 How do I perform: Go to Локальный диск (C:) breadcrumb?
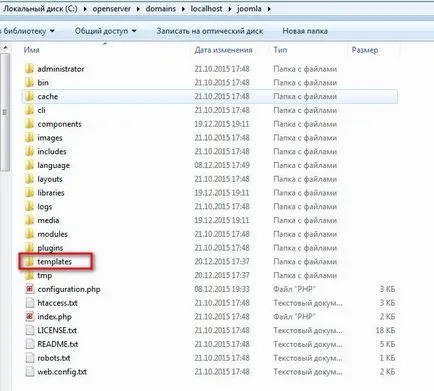pos(40,9)
